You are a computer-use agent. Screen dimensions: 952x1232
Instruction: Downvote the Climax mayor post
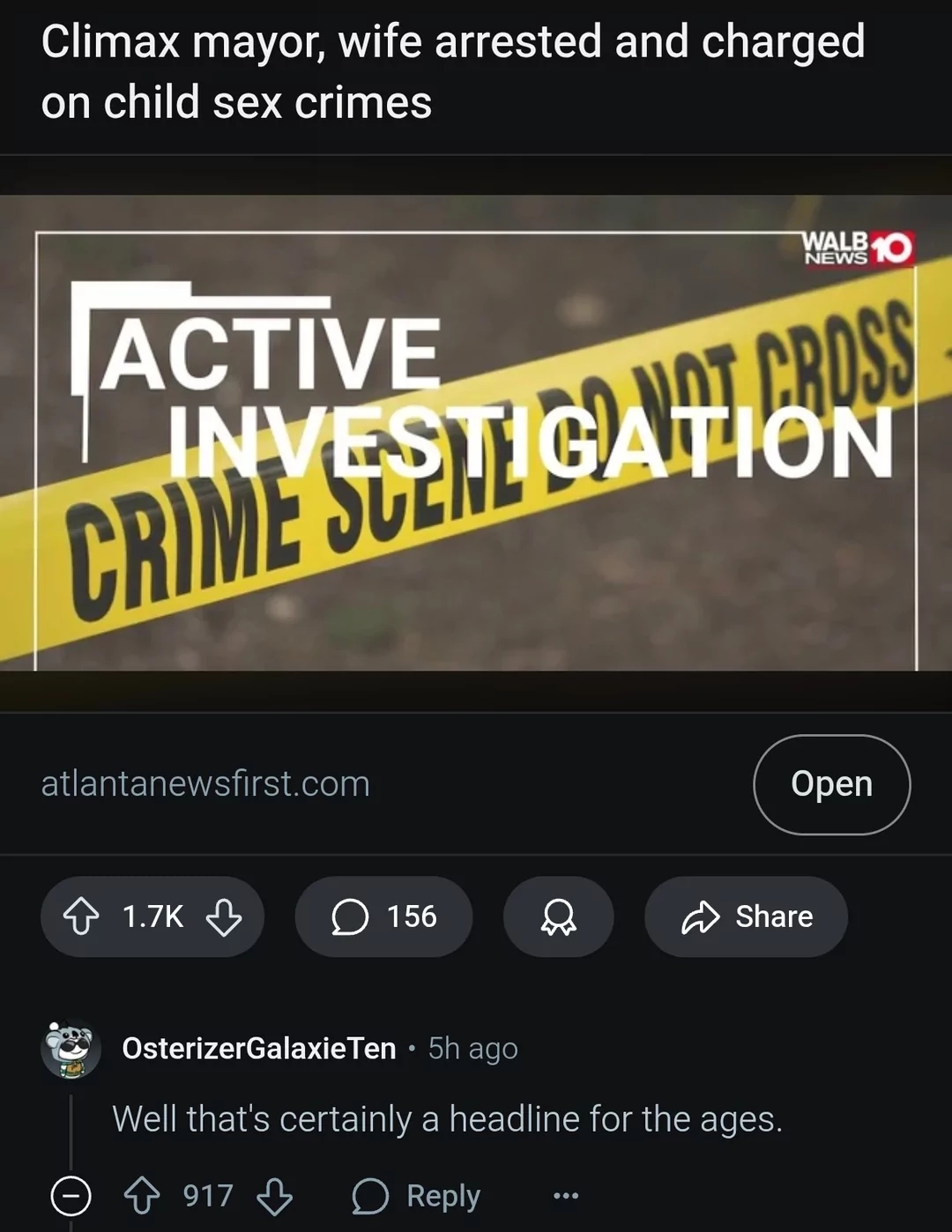click(224, 917)
